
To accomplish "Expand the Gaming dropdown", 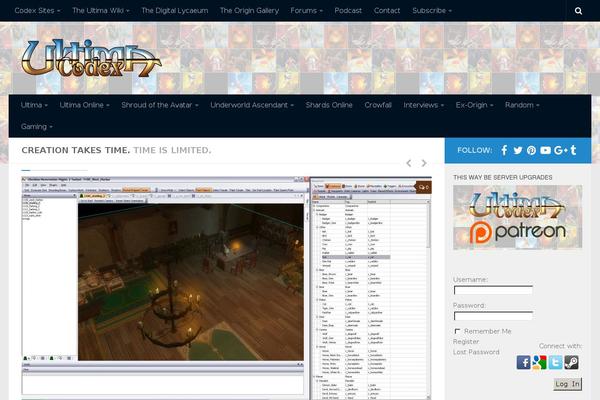I will pyautogui.click(x=37, y=126).
